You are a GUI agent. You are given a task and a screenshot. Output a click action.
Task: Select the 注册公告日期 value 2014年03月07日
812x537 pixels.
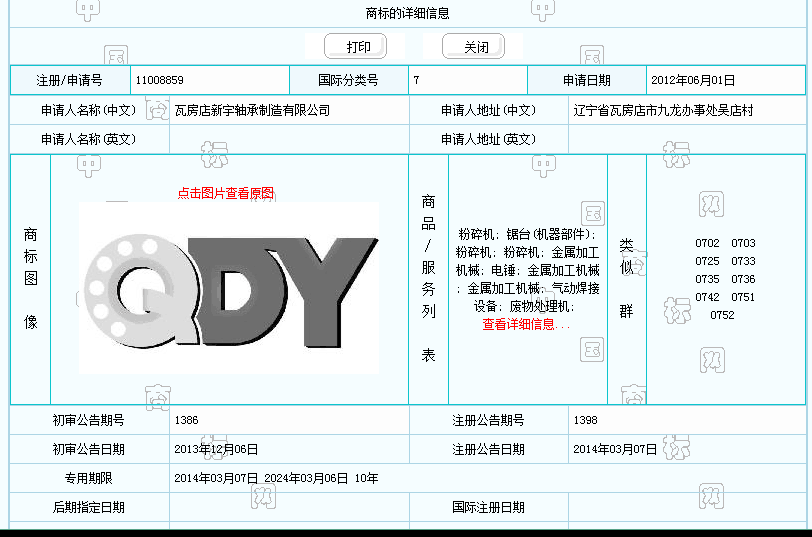(x=616, y=449)
